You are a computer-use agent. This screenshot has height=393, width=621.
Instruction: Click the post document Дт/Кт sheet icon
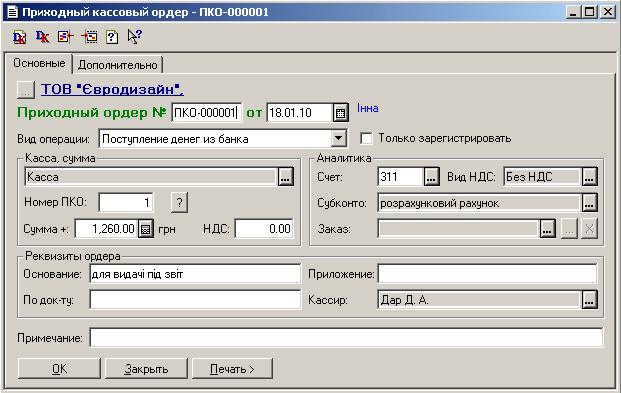click(x=19, y=37)
